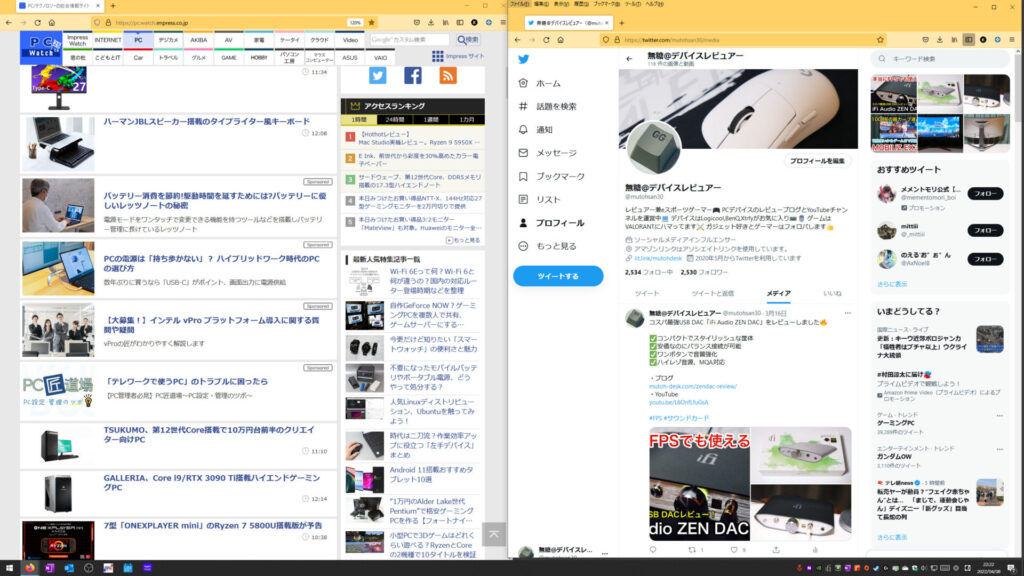Open the Video category on PC Watch
Viewport: 1024px width, 576px height.
pyautogui.click(x=350, y=40)
